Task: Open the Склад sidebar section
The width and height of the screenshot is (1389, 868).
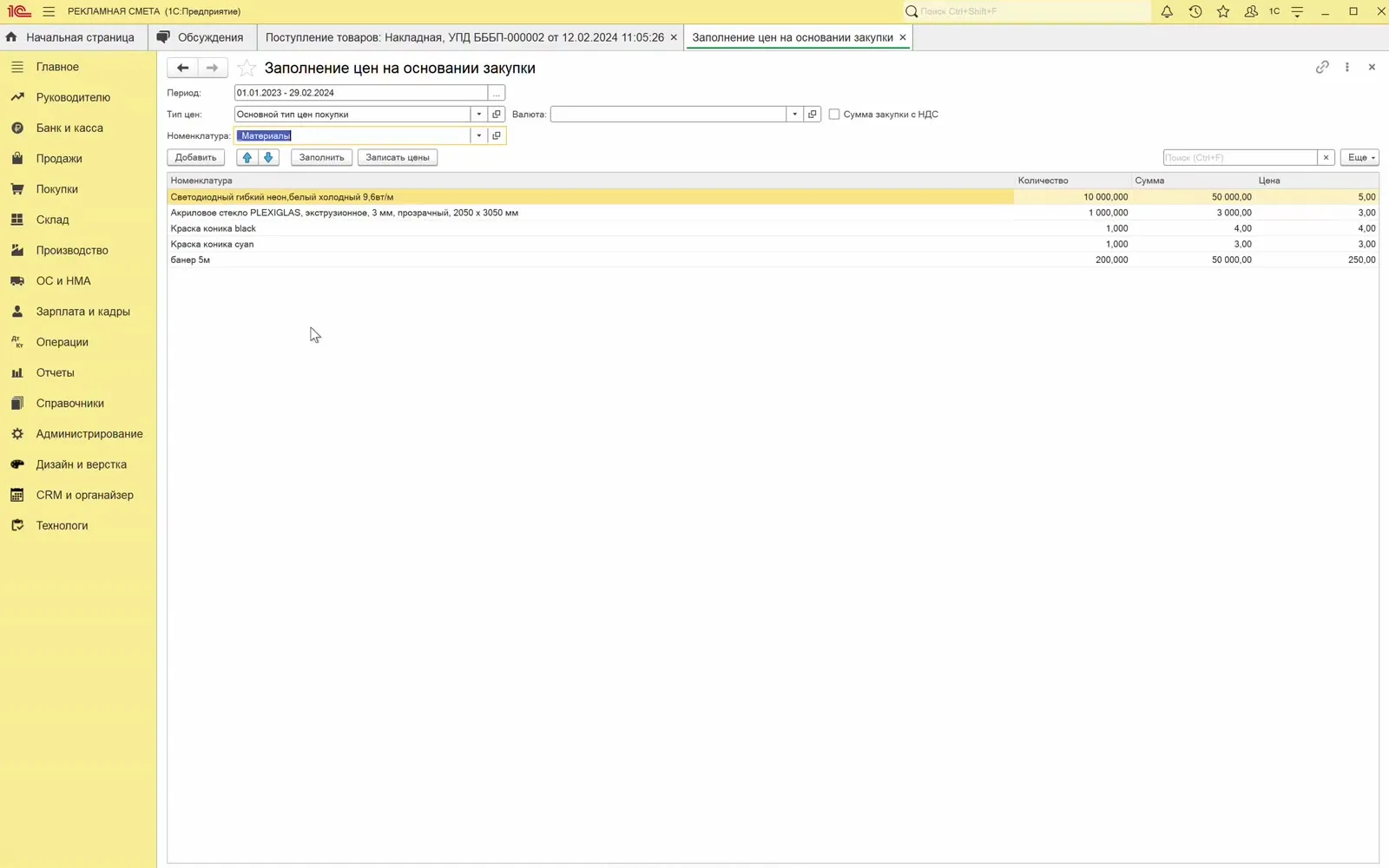Action: click(52, 220)
